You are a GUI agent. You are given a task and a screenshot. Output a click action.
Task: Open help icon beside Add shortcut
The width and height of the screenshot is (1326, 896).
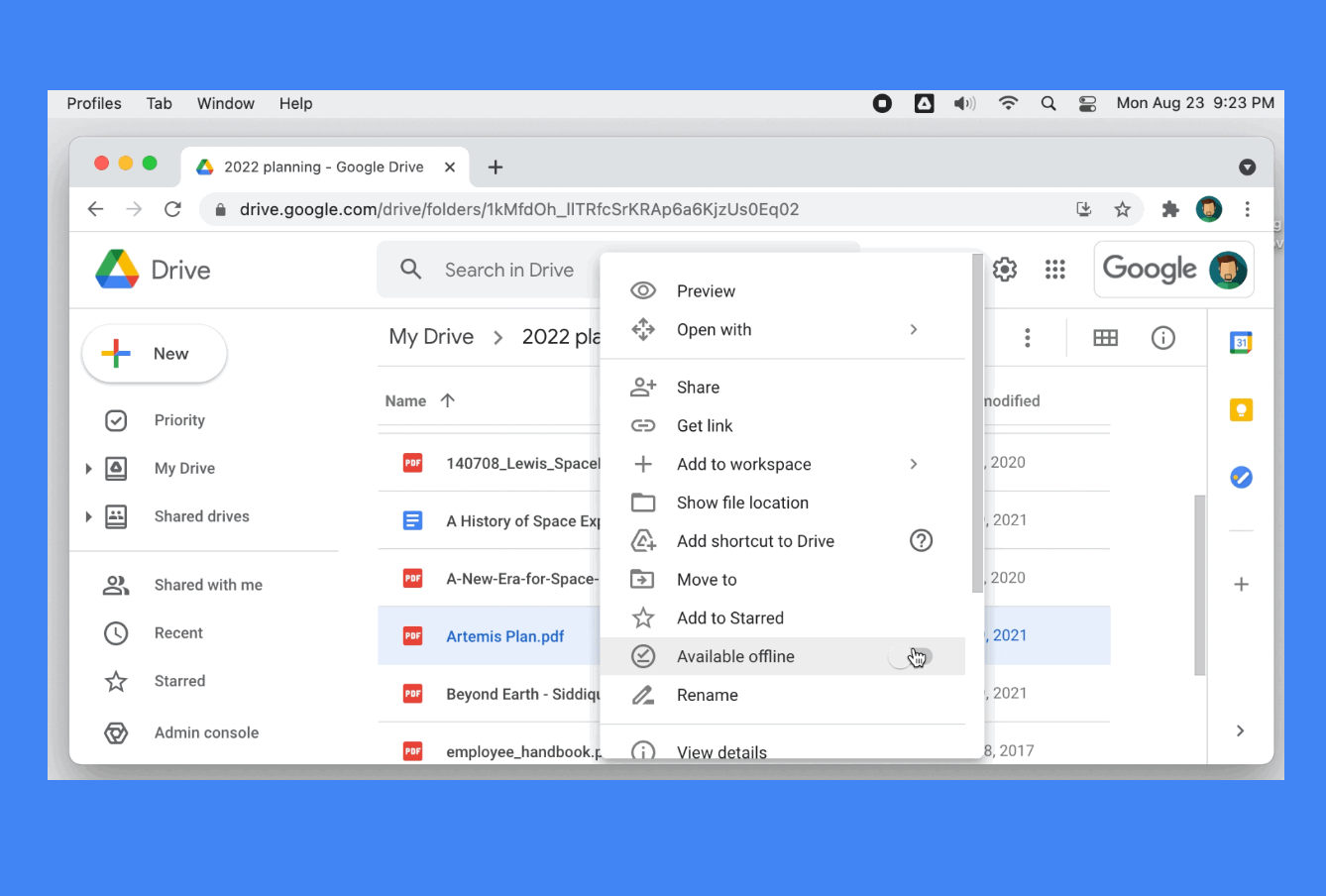click(x=922, y=541)
